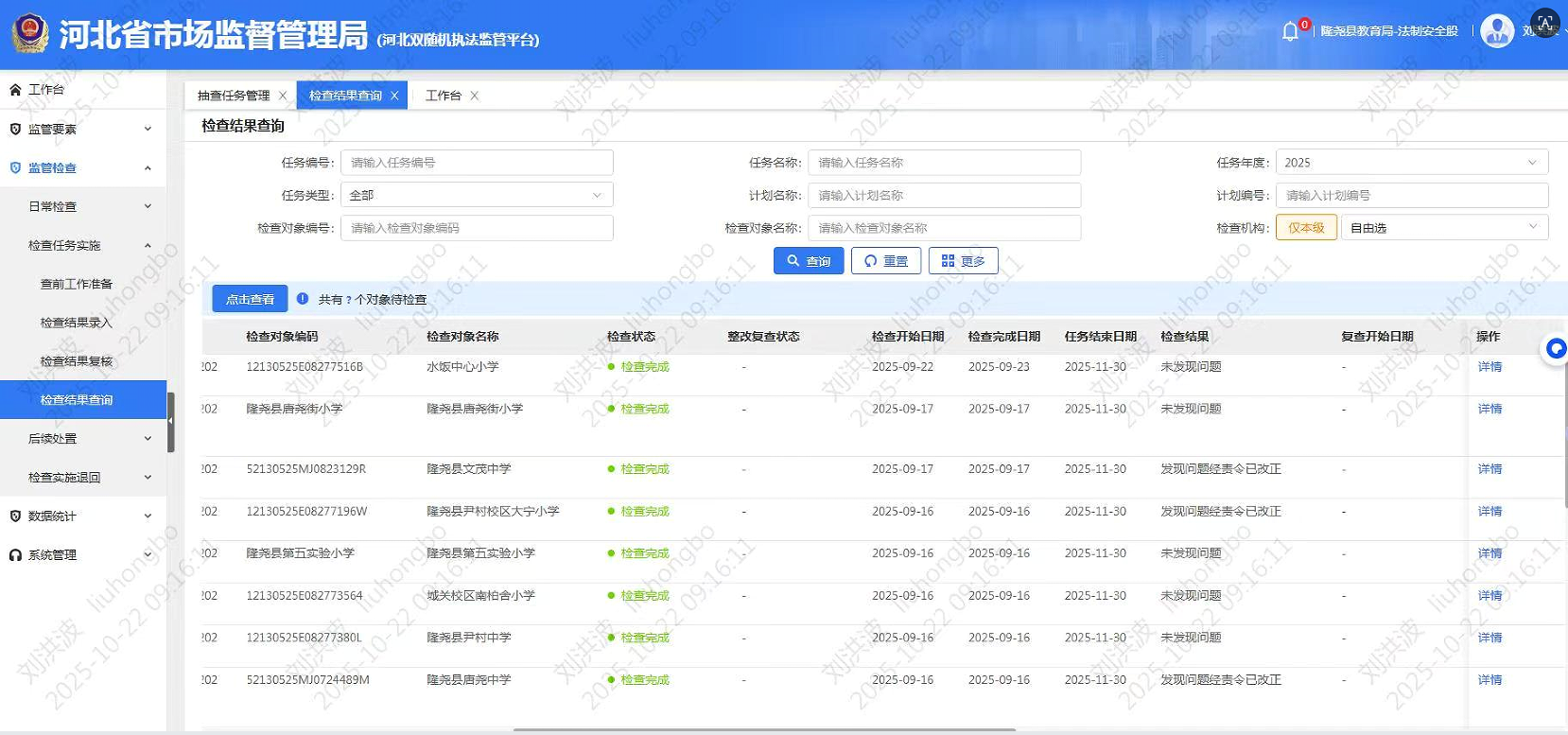This screenshot has width=1568, height=735.
Task: Click the 任务名称 input field
Action: pos(944,163)
